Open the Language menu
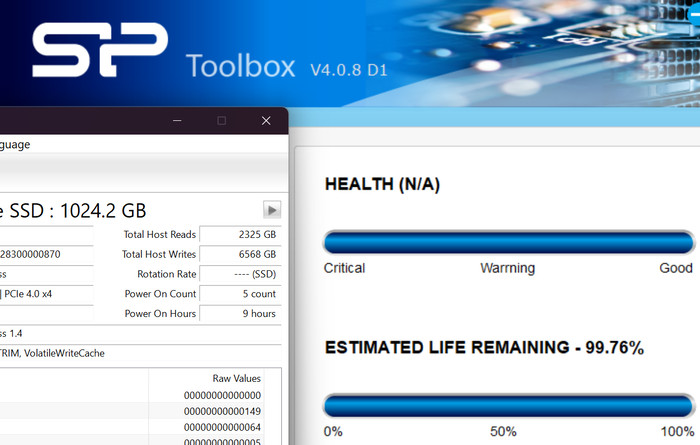This screenshot has height=445, width=700. pos(15,145)
